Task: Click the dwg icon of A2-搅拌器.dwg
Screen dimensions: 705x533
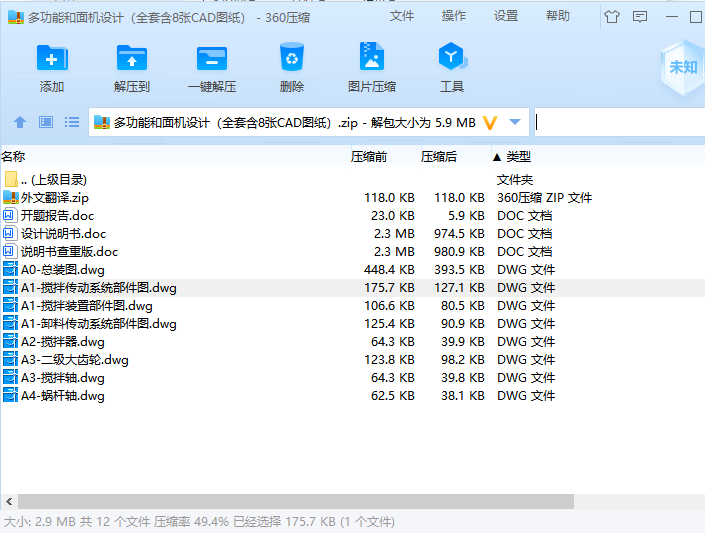Action: click(x=10, y=341)
